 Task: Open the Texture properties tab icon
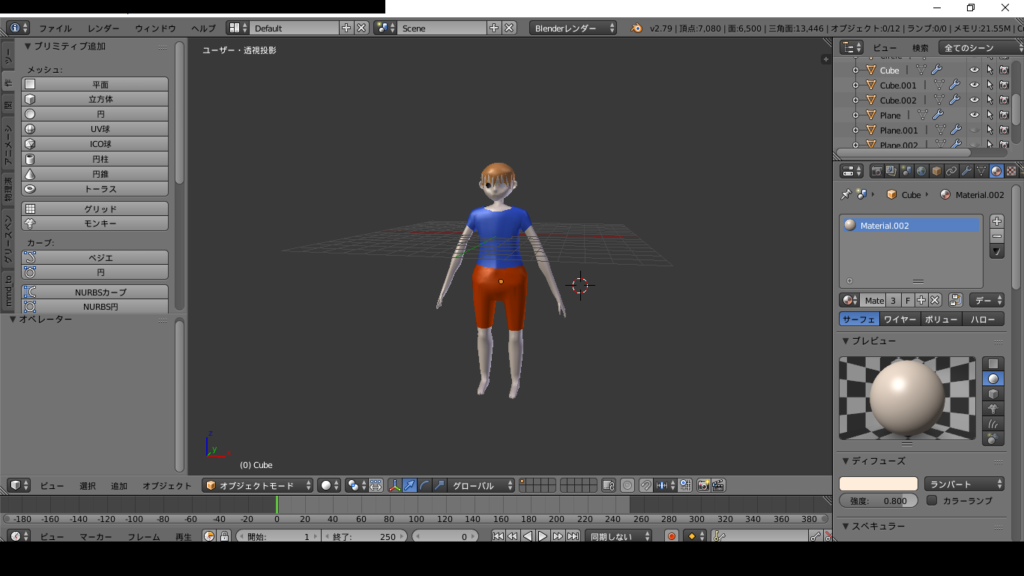(1011, 171)
